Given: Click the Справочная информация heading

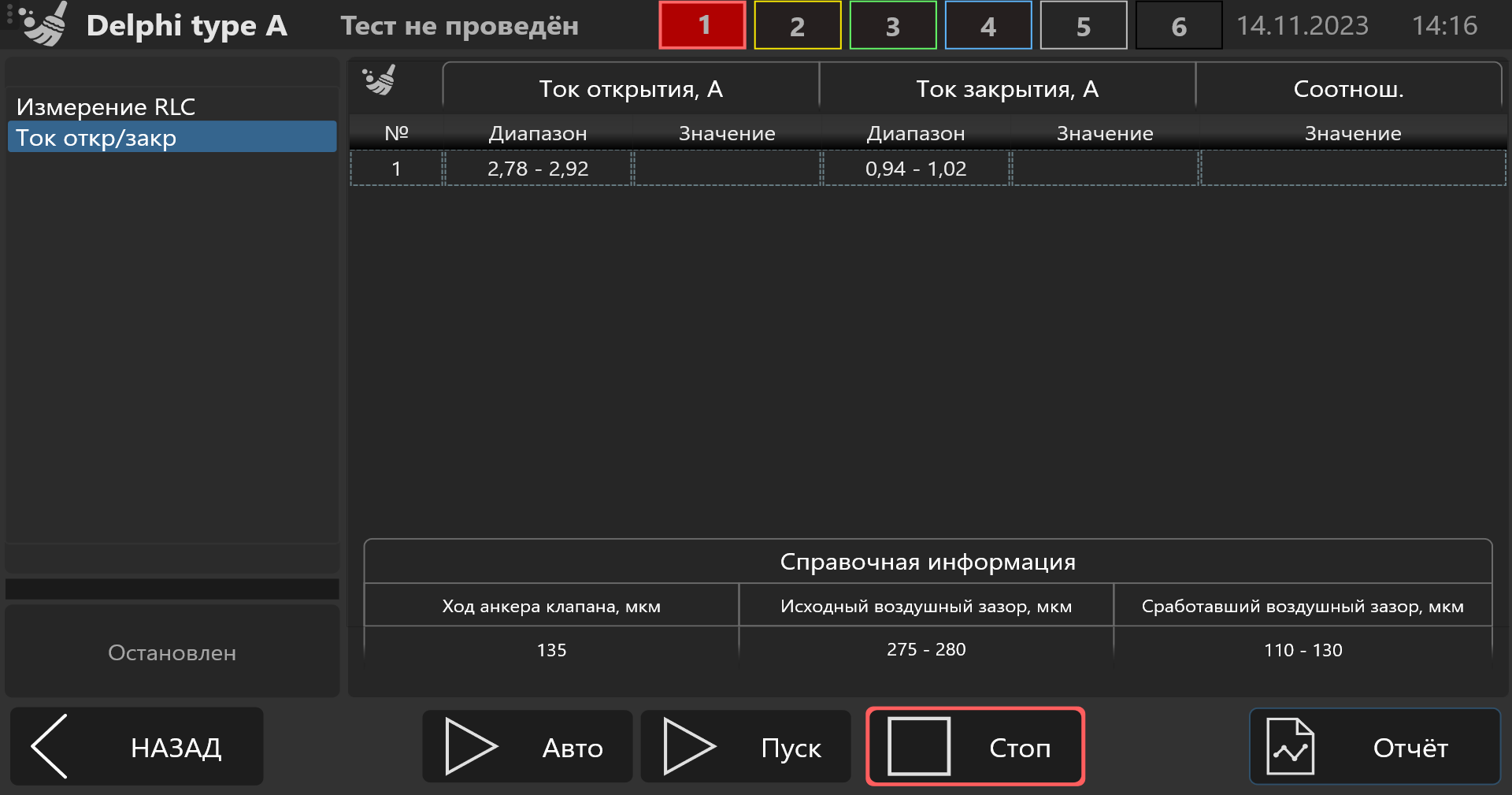Looking at the screenshot, I should (928, 562).
